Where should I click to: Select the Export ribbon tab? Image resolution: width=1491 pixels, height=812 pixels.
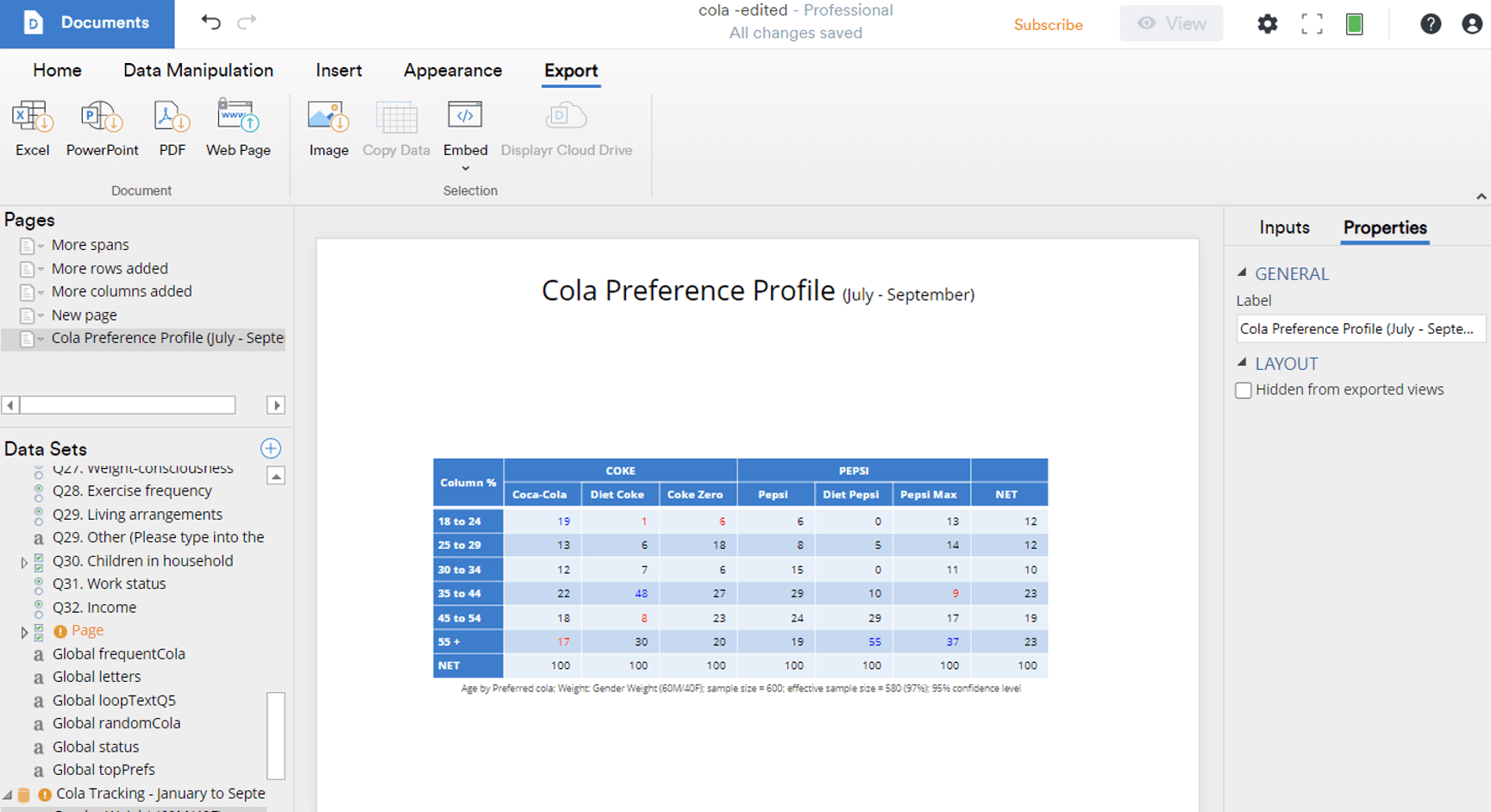pyautogui.click(x=571, y=71)
